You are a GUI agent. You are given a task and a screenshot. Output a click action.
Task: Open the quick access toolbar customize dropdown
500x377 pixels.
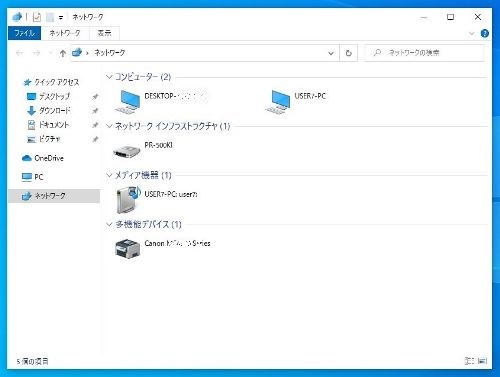[61, 17]
